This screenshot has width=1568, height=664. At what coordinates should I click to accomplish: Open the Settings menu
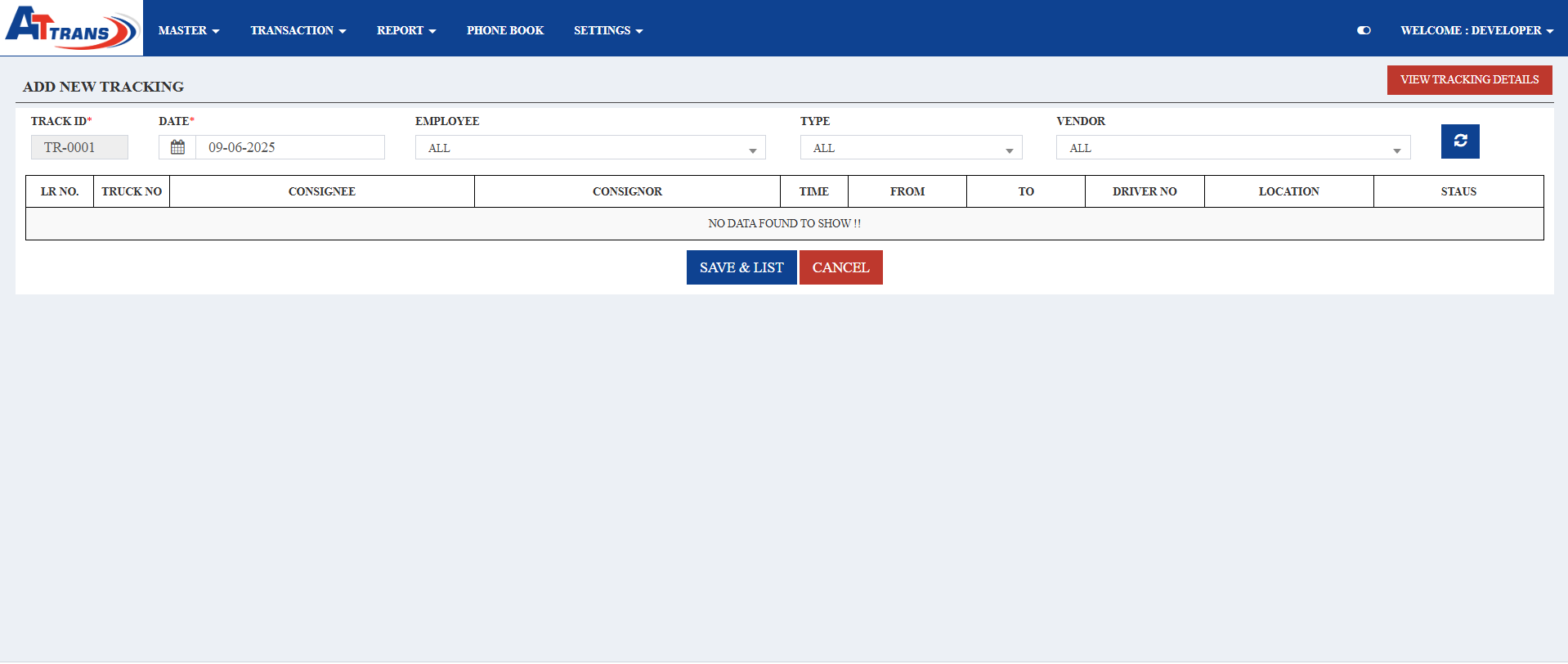[607, 30]
